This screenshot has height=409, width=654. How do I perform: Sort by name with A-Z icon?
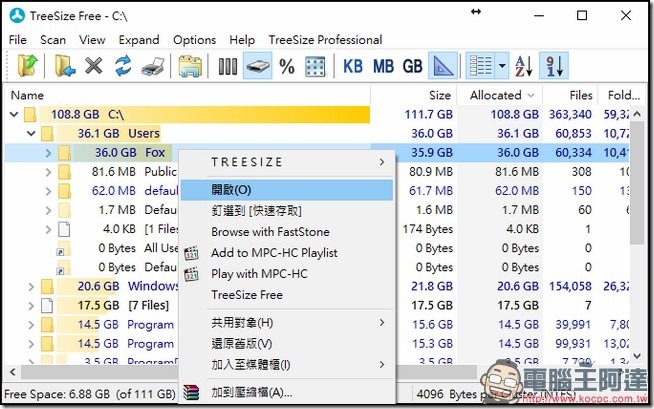pyautogui.click(x=523, y=66)
